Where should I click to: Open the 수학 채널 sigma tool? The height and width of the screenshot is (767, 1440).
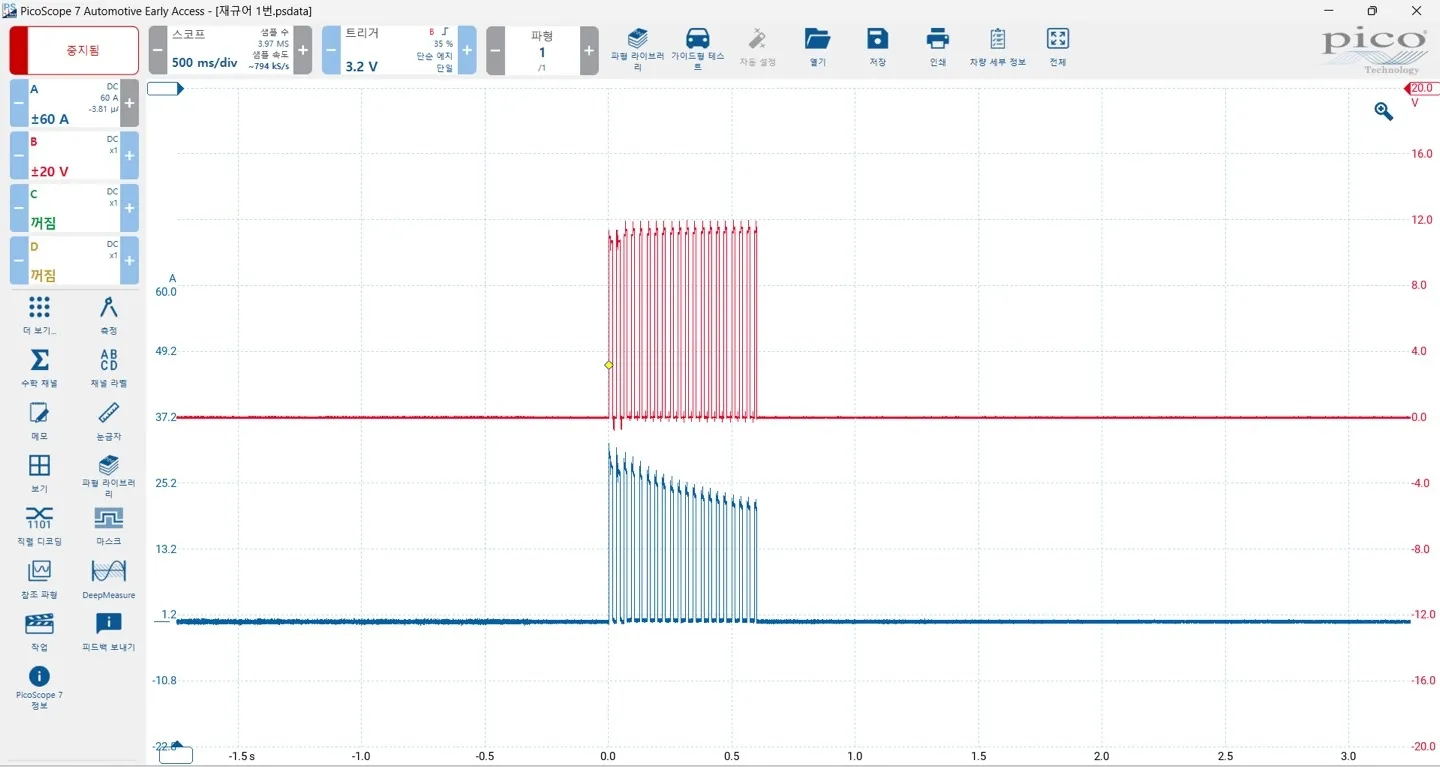coord(39,368)
